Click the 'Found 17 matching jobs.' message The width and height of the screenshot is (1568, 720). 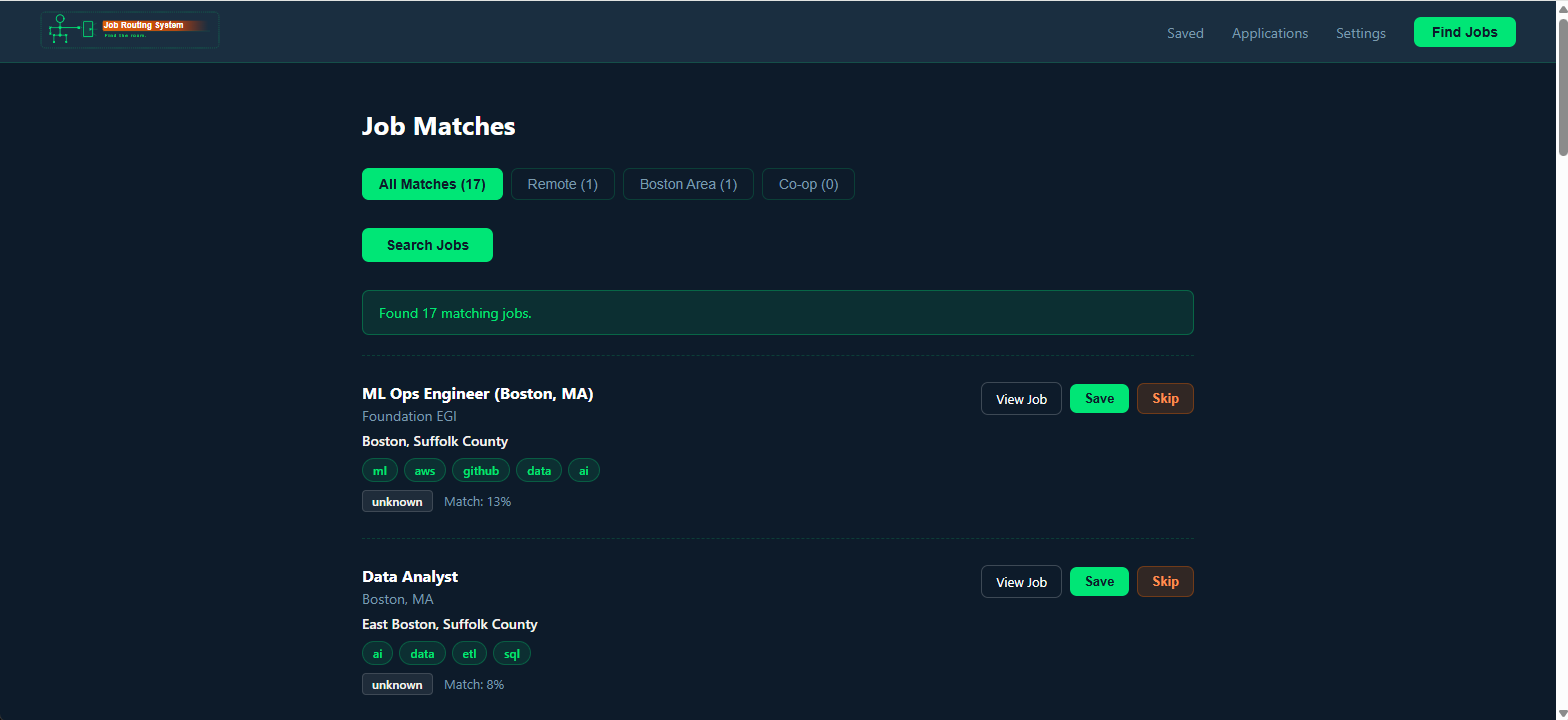778,313
